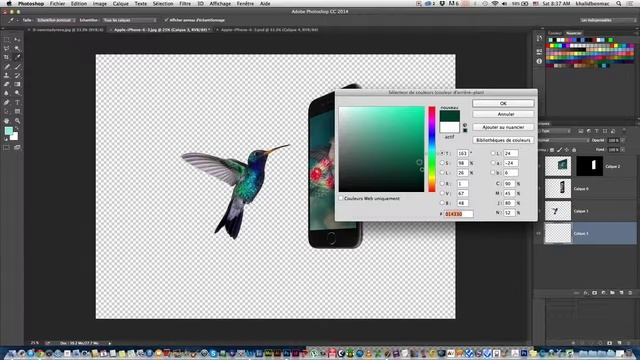Viewport: 640px width, 360px height.
Task: Switch to the Couleur panel tab
Action: pos(554,33)
